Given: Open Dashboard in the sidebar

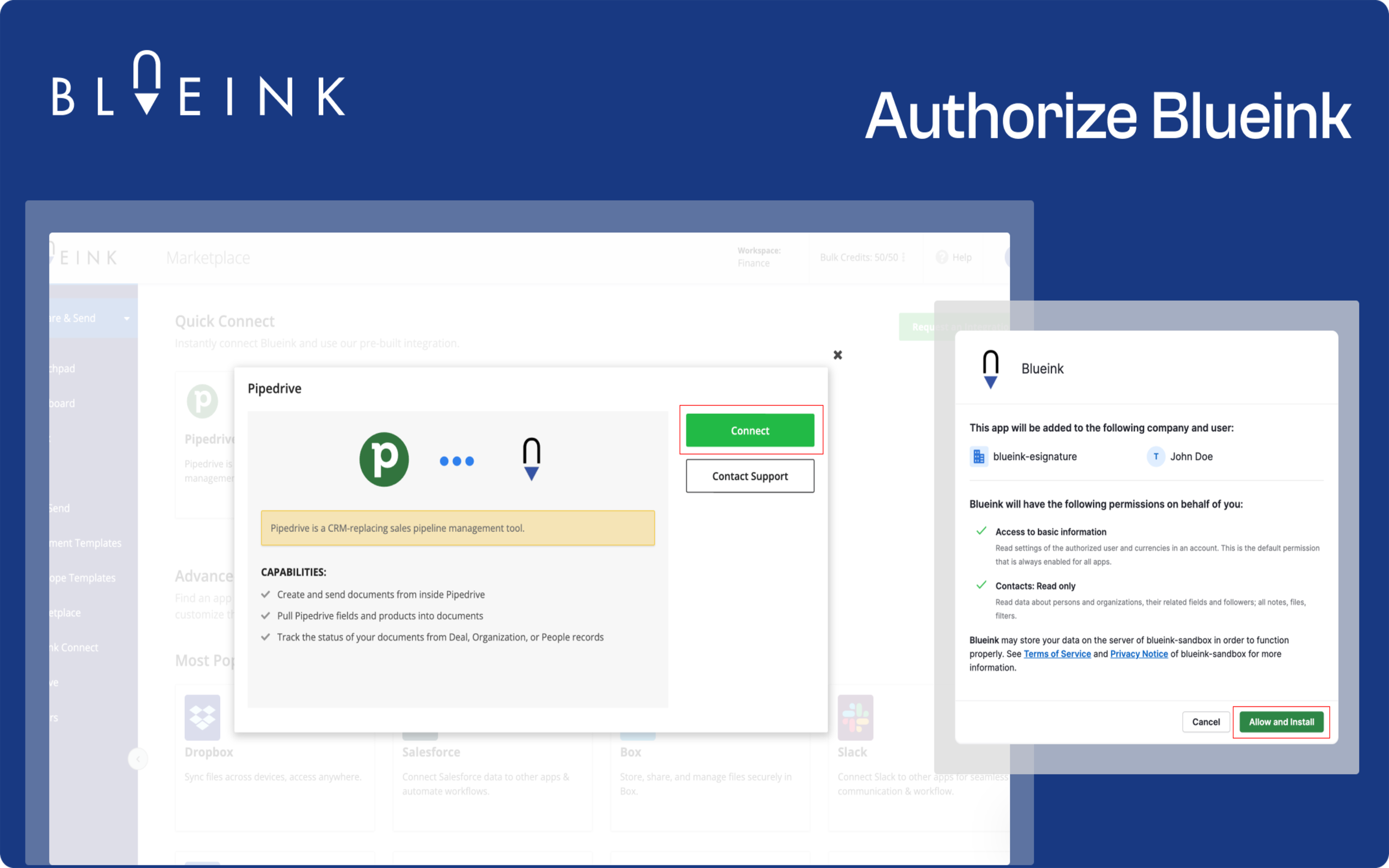Looking at the screenshot, I should [62, 404].
